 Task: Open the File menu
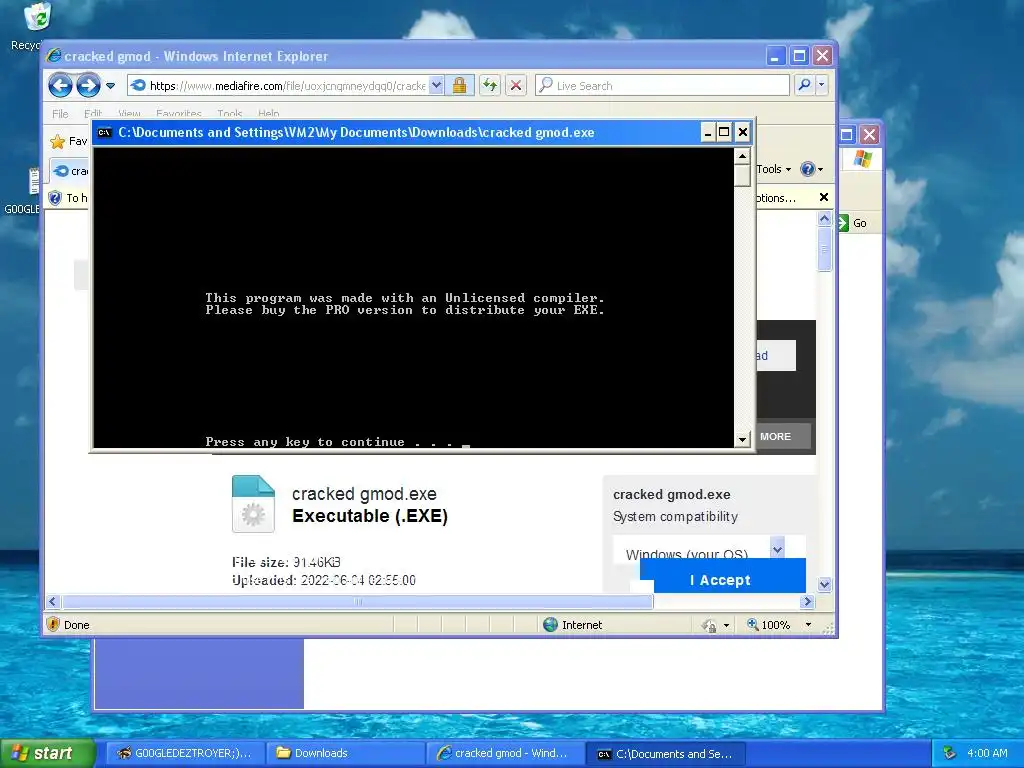60,114
